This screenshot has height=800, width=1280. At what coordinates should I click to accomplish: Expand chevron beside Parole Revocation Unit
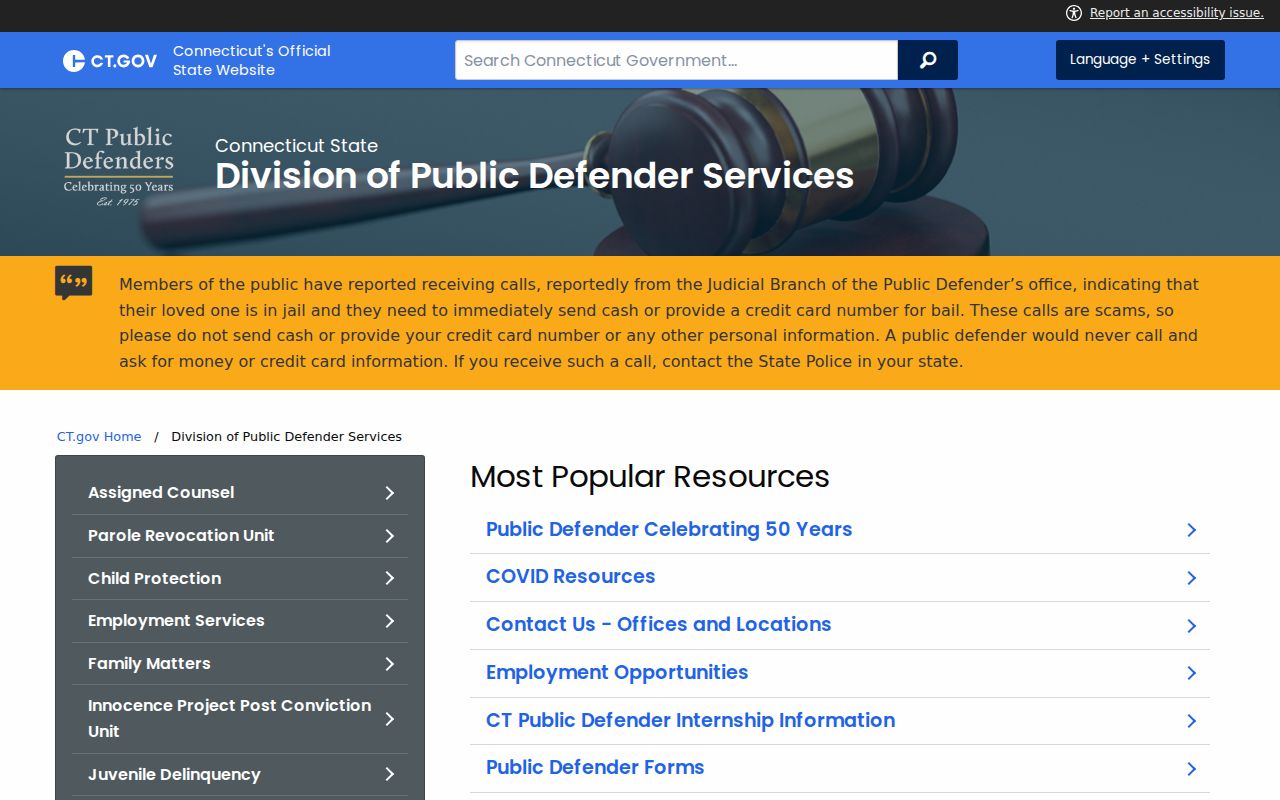coord(390,536)
